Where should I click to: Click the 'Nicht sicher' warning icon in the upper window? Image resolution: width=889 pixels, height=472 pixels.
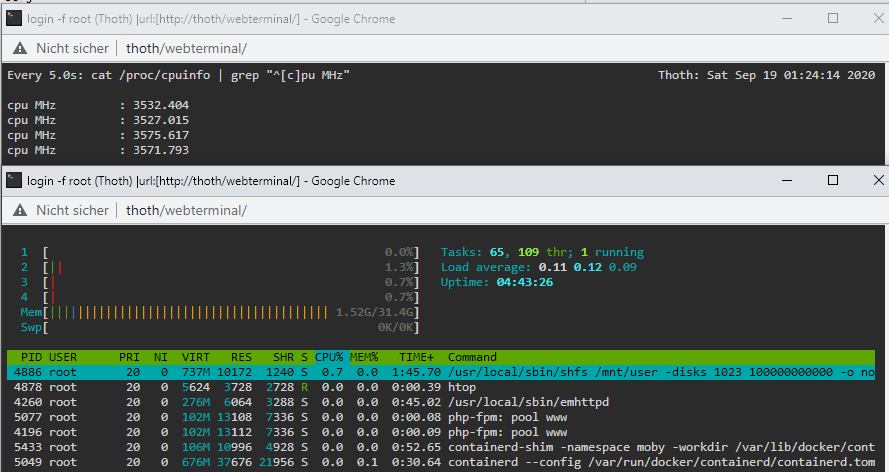click(20, 48)
